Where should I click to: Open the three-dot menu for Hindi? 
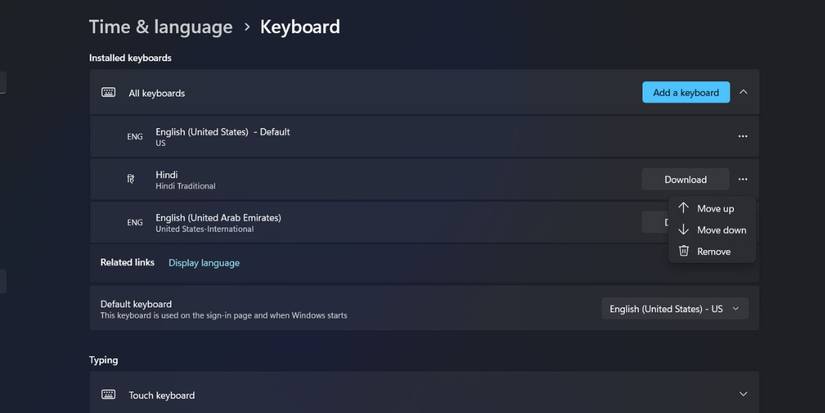[742, 180]
